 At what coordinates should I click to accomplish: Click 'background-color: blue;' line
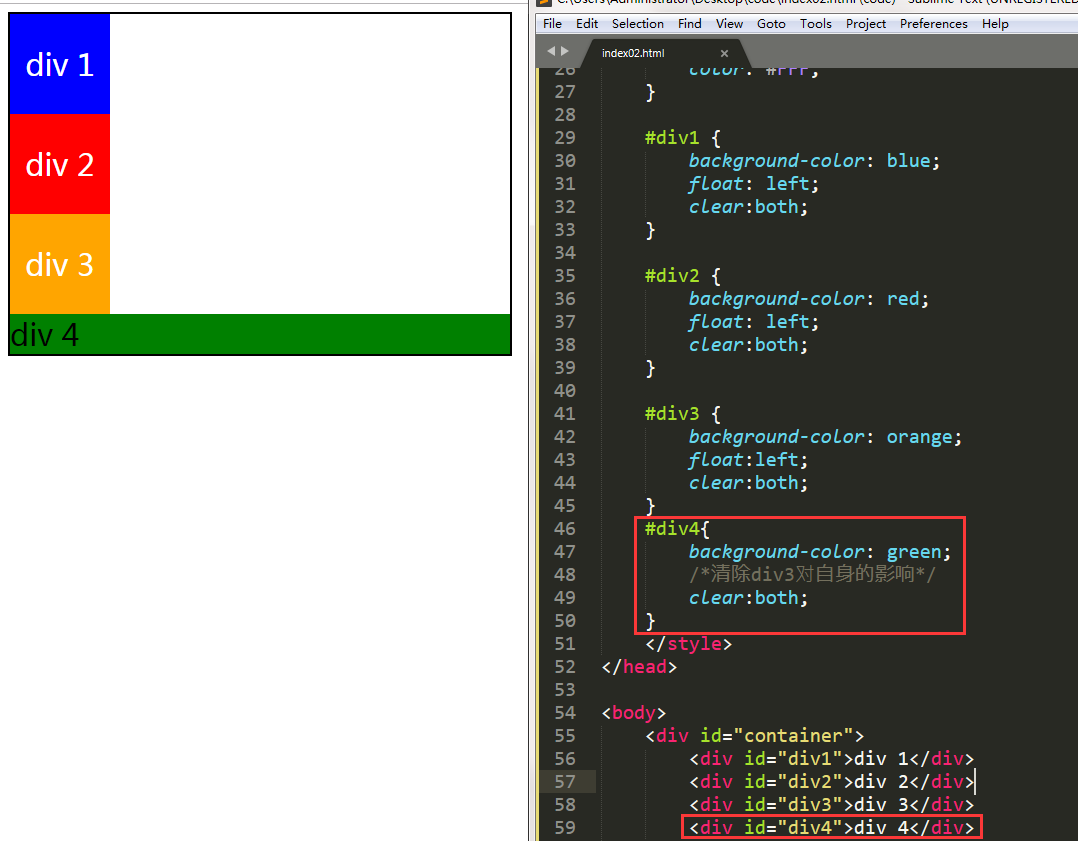click(814, 160)
